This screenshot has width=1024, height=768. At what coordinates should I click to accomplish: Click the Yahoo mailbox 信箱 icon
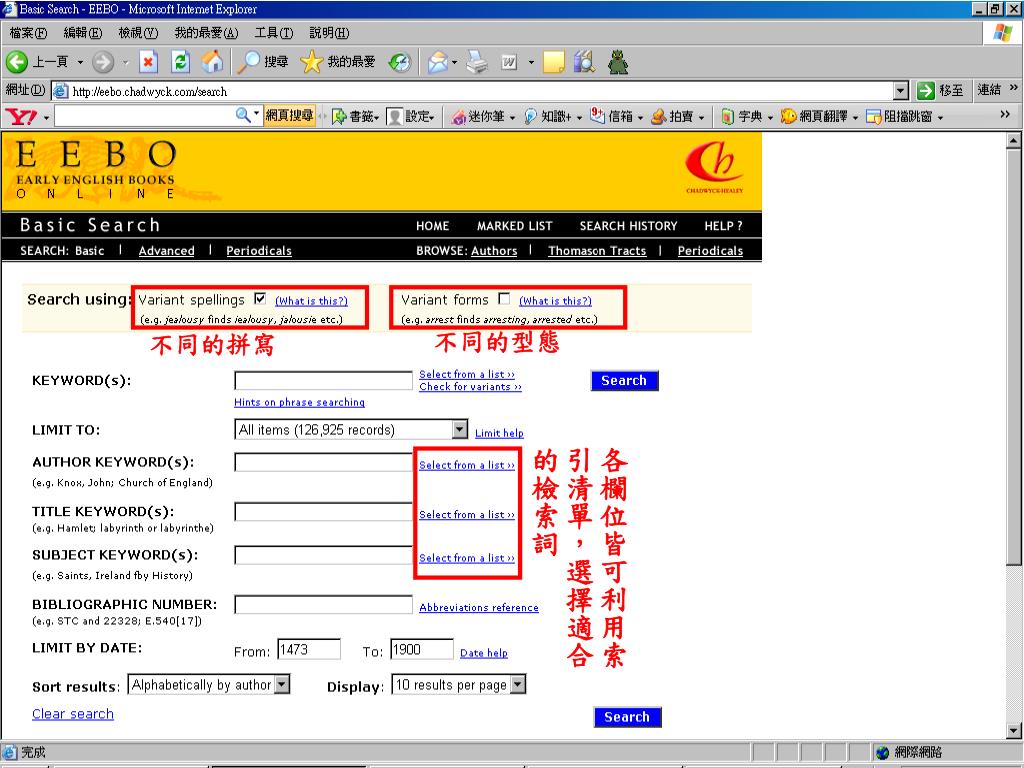coord(598,116)
